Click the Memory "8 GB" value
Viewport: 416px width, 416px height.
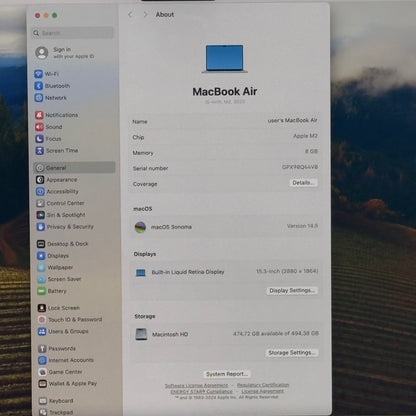[x=311, y=151]
